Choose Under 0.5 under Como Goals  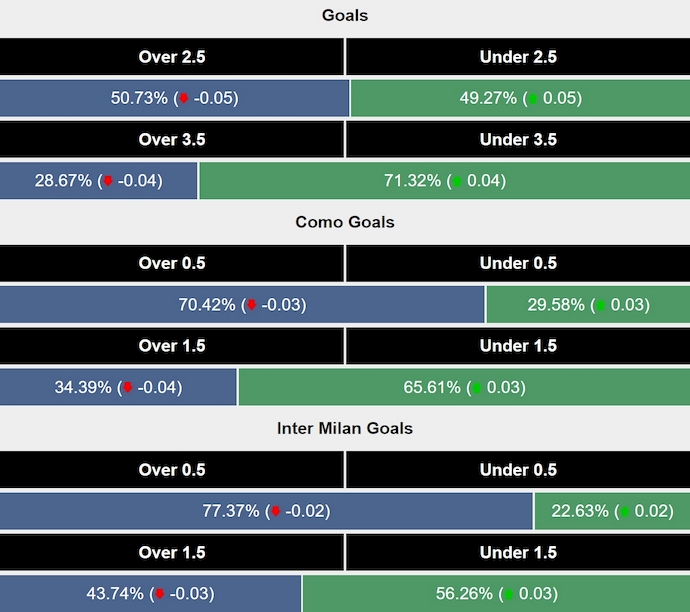(518, 263)
